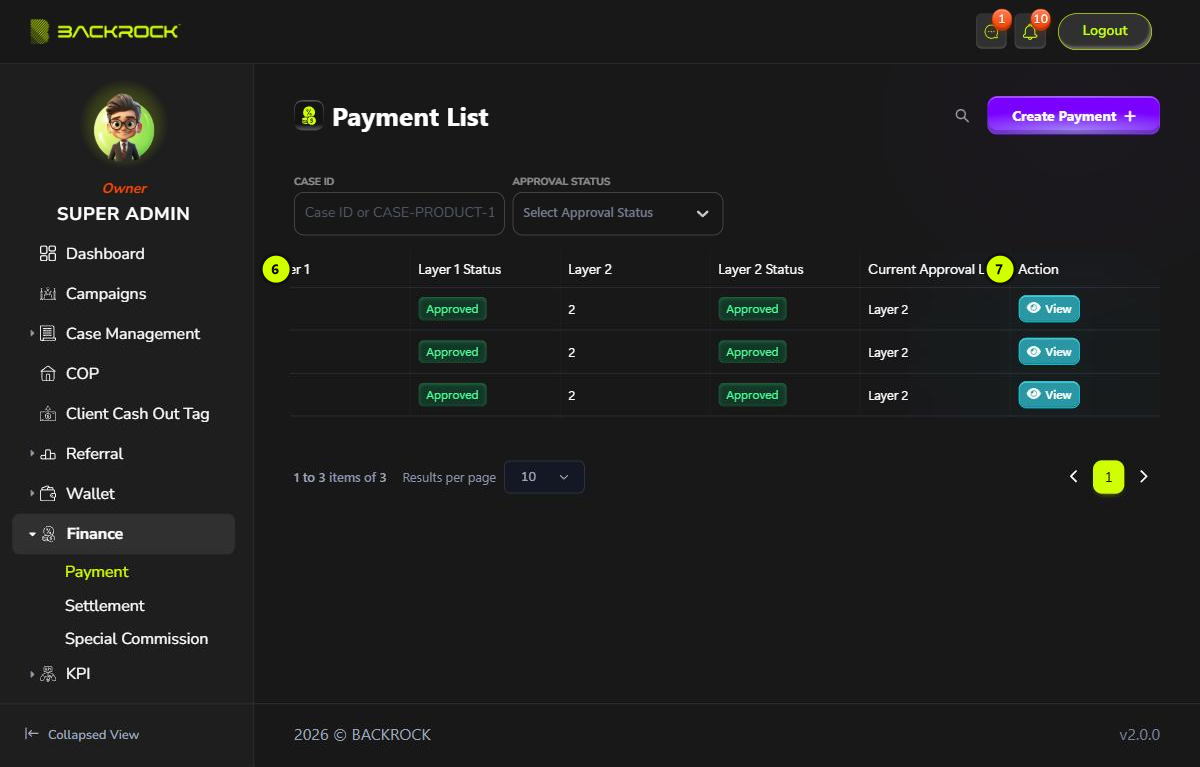Click the Dashboard grid icon
1200x767 pixels.
coord(48,254)
